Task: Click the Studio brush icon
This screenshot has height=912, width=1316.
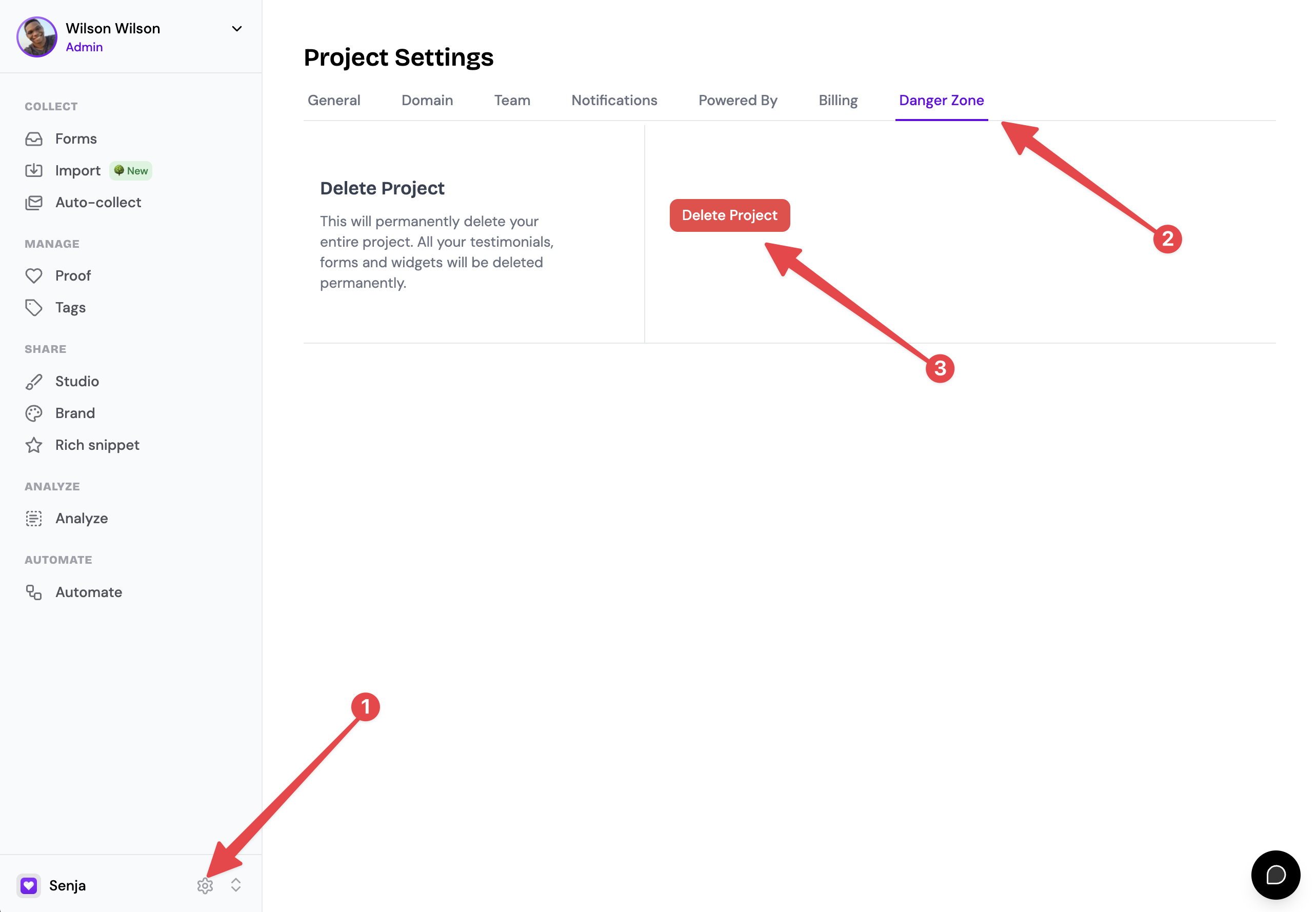Action: point(34,381)
